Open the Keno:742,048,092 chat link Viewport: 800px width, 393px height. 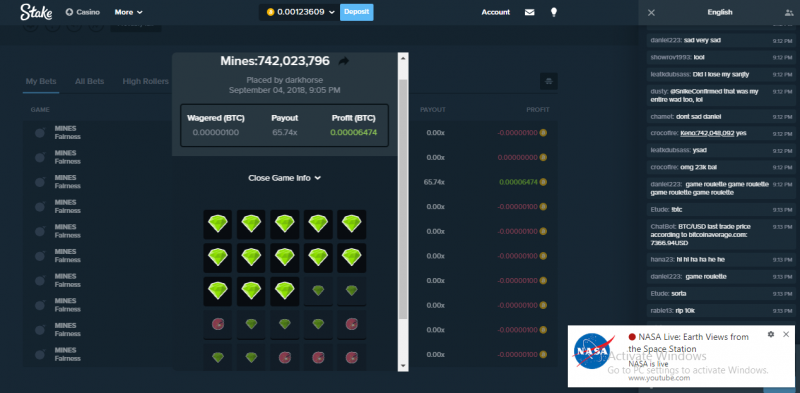707,133
